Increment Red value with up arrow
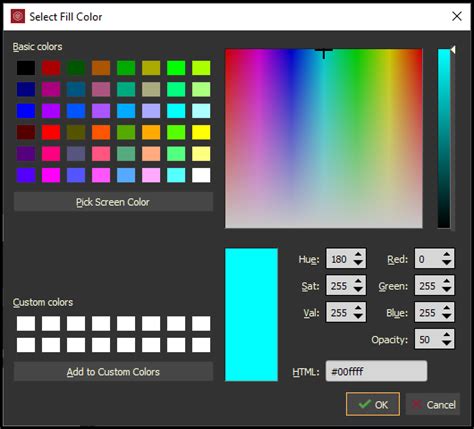The image size is (474, 429). 447,254
